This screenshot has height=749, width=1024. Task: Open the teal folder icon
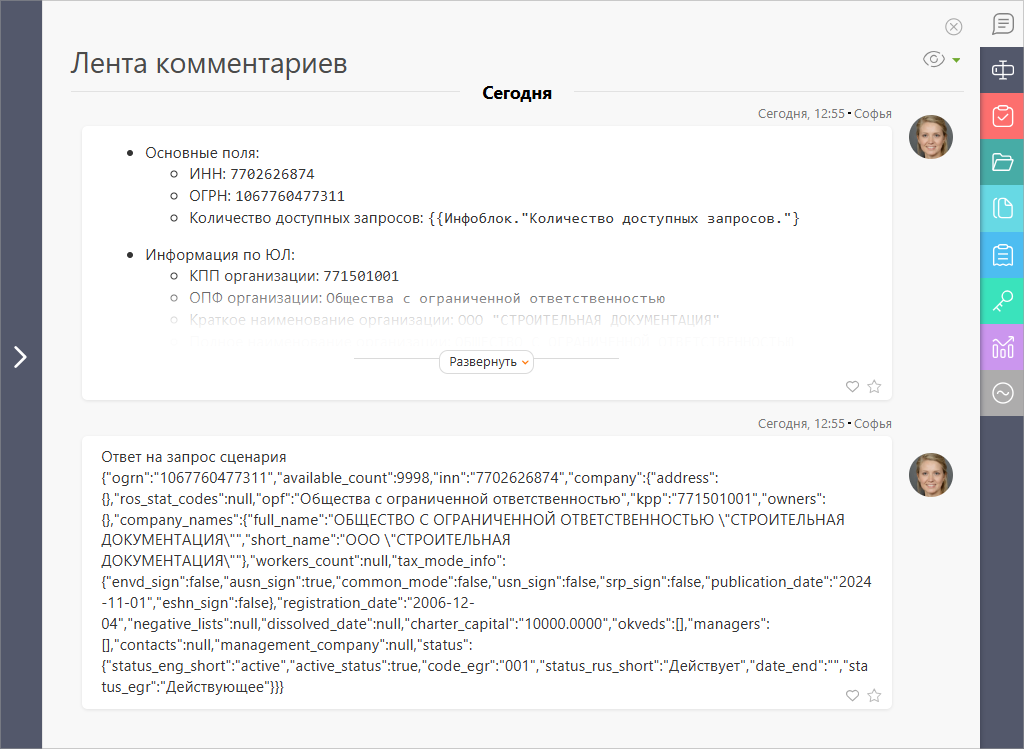tap(1002, 162)
